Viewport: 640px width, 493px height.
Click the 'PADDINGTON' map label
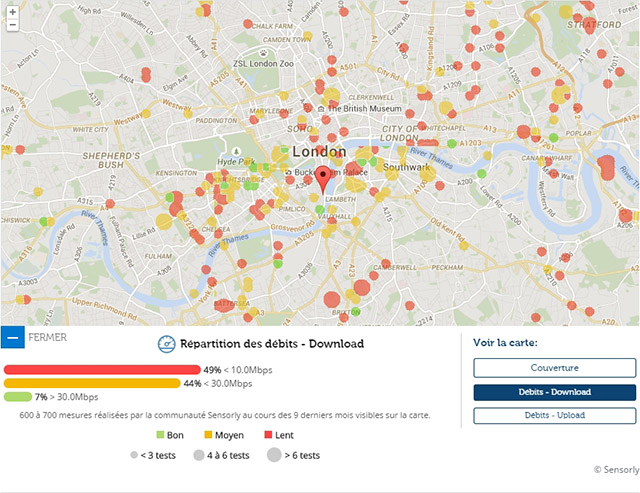tap(216, 121)
